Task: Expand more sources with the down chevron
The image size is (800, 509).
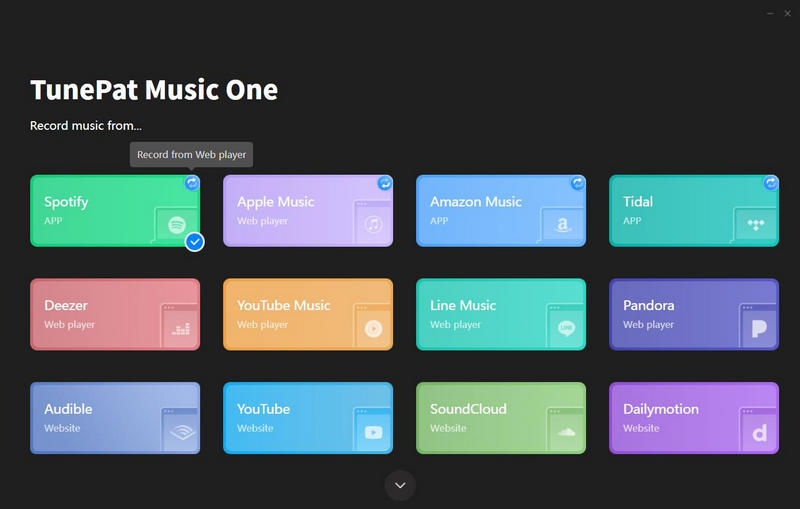Action: 400,485
